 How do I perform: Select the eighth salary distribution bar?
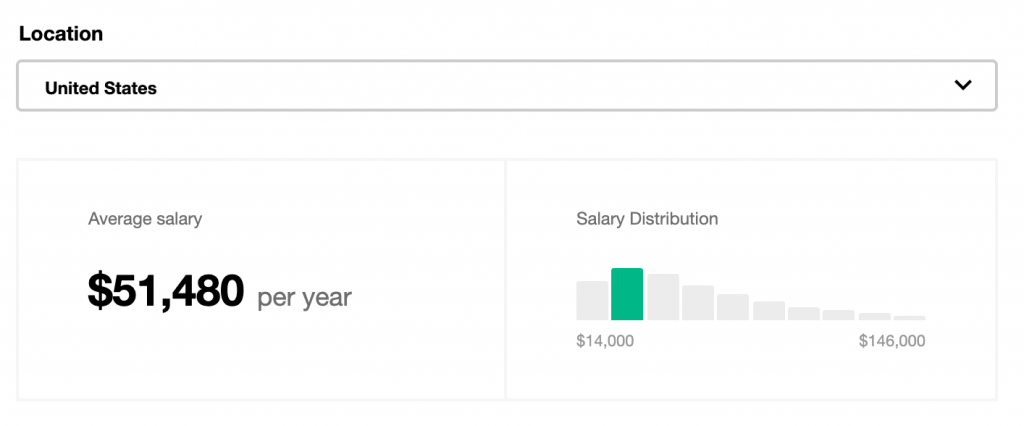839,315
